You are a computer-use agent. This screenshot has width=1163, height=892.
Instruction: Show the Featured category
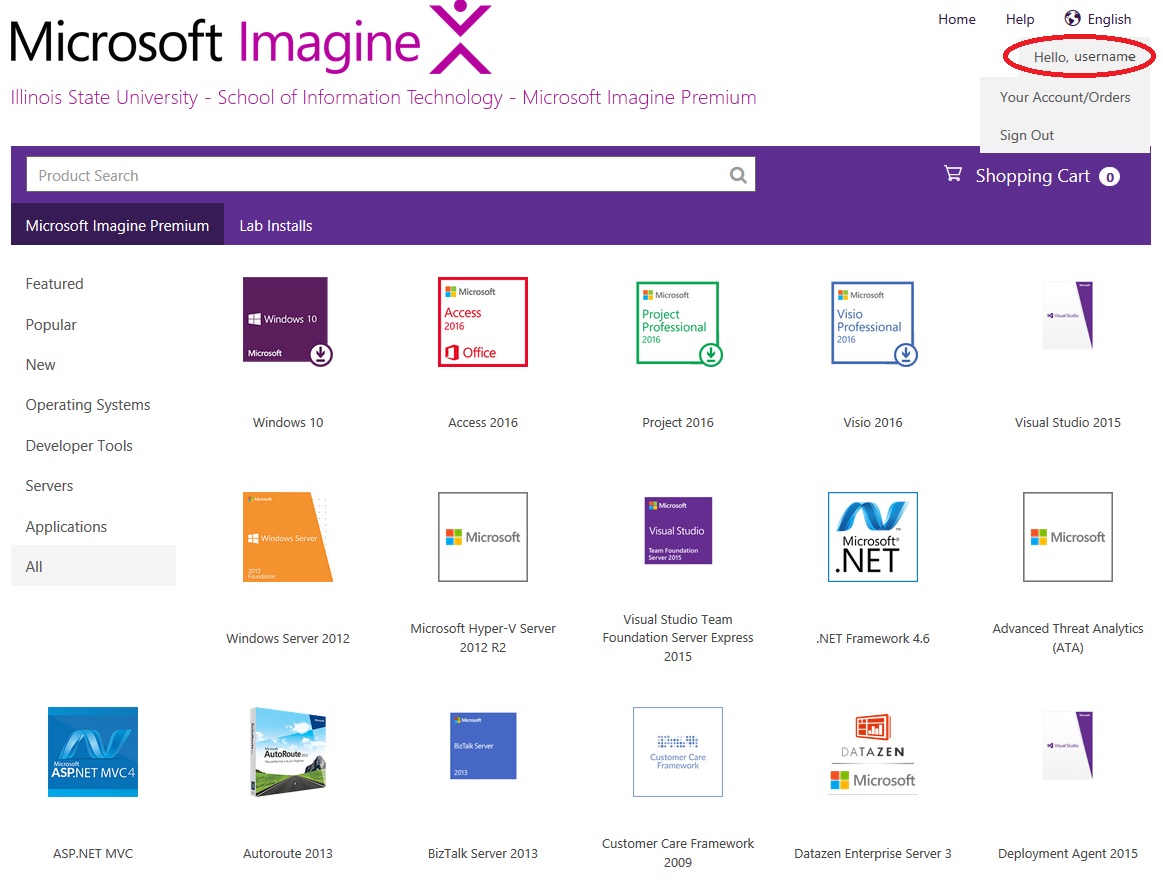point(54,284)
